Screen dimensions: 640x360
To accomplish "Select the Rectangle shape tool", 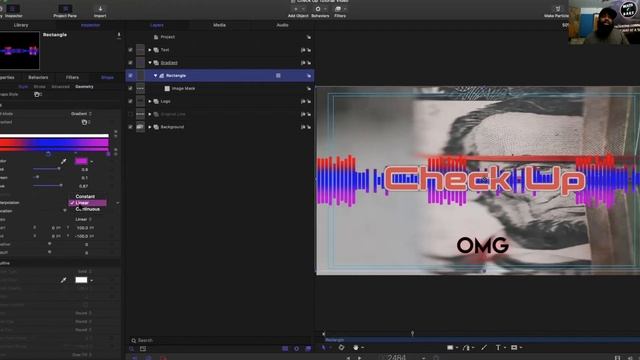I will tap(450, 348).
